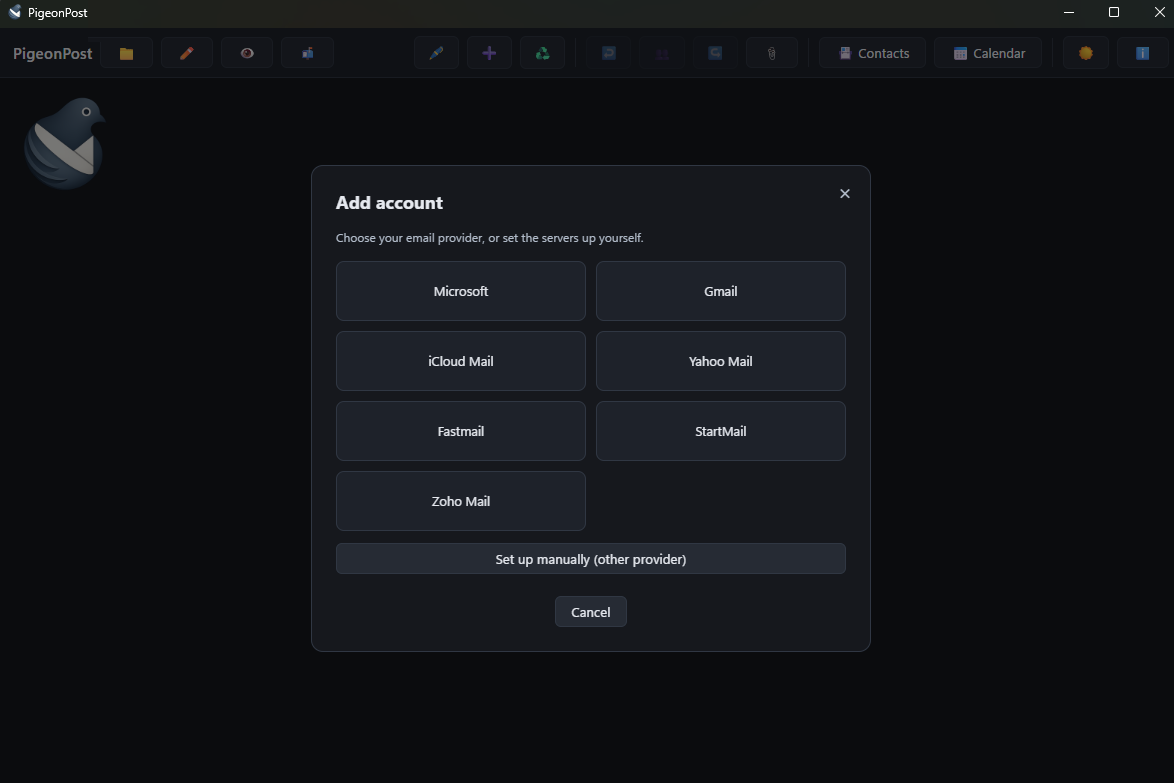This screenshot has width=1174, height=783.
Task: Cancel the Add account dialog
Action: click(x=591, y=612)
